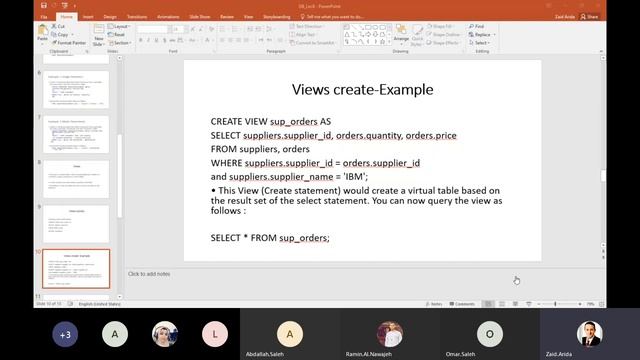640x360 pixels.
Task: Switch to Normal view icon
Action: pos(488,304)
